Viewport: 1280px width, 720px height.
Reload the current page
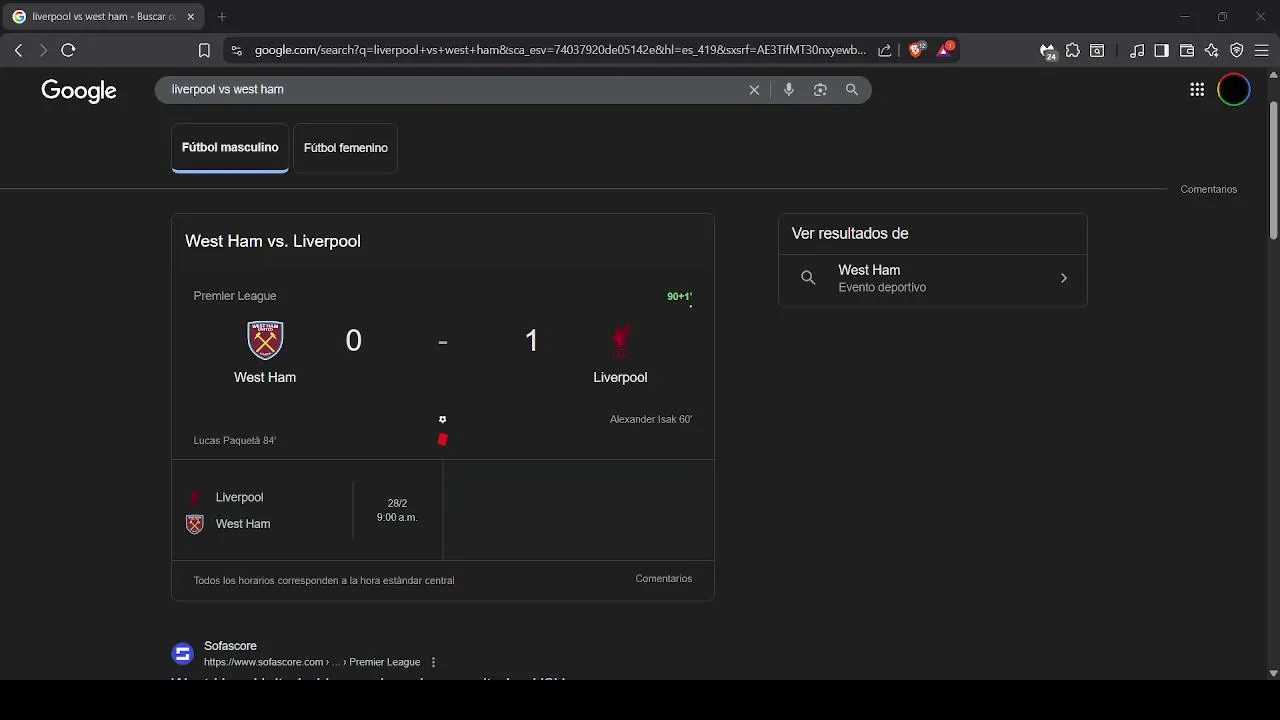coord(68,50)
